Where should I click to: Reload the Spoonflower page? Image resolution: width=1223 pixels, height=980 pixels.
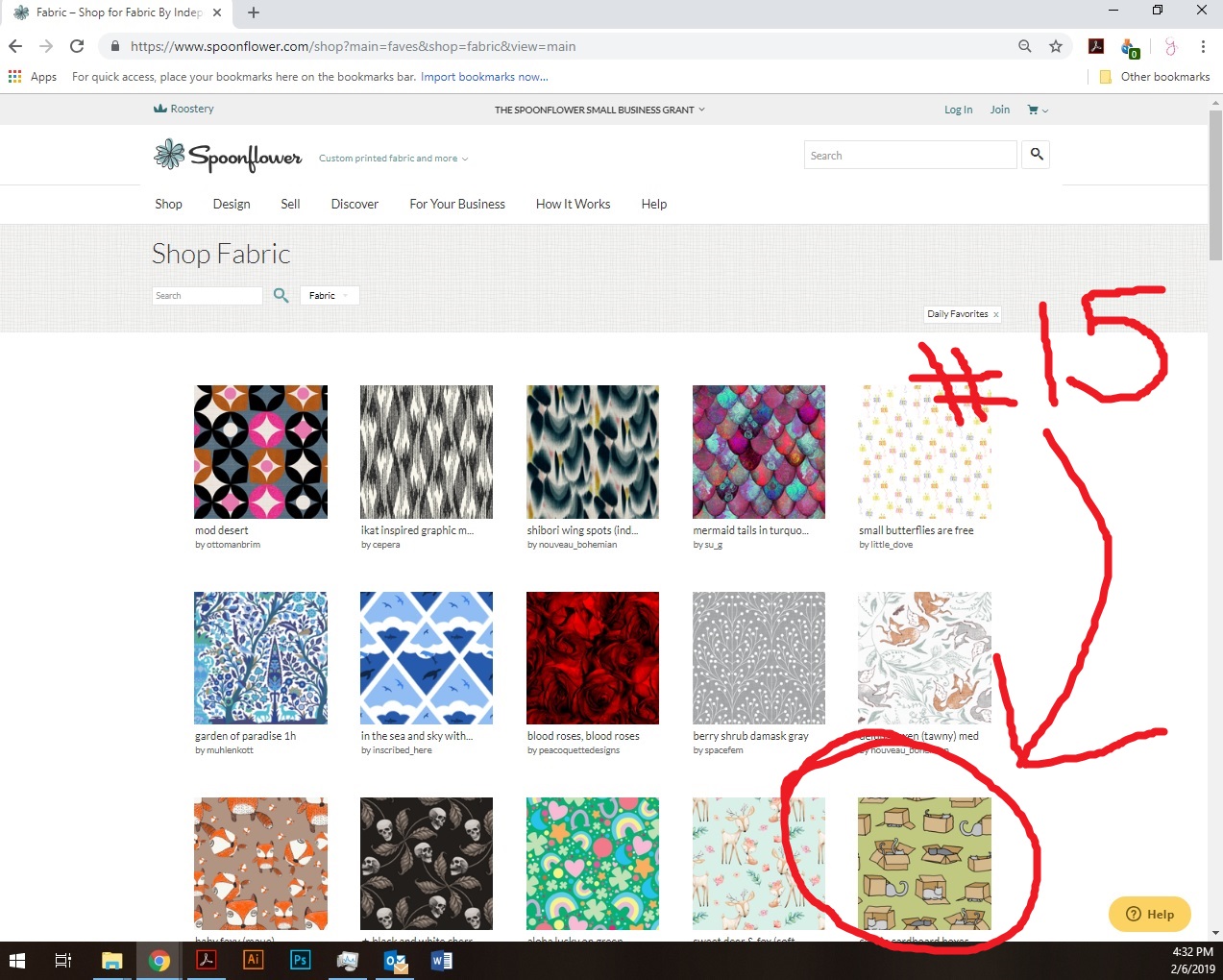pyautogui.click(x=77, y=46)
